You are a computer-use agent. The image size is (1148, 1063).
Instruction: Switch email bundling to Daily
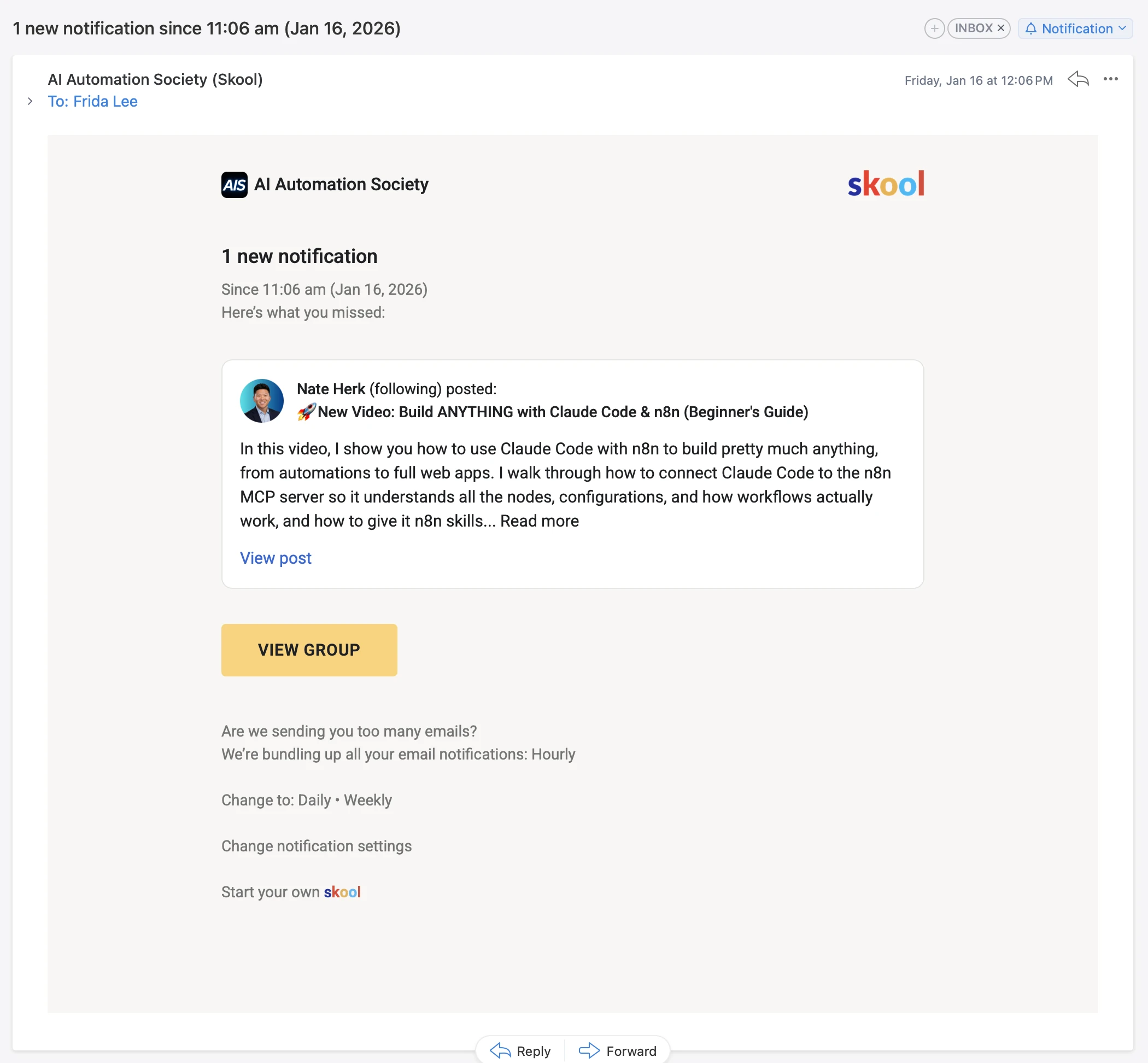click(314, 800)
